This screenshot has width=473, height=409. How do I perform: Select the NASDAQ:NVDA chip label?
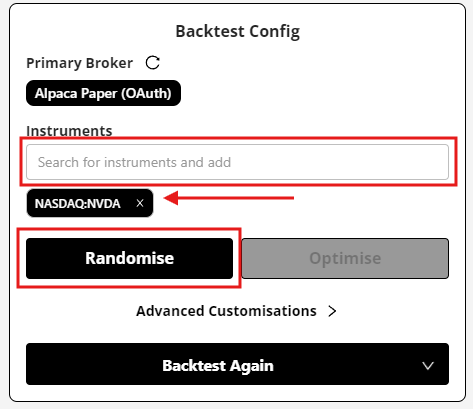click(x=77, y=203)
